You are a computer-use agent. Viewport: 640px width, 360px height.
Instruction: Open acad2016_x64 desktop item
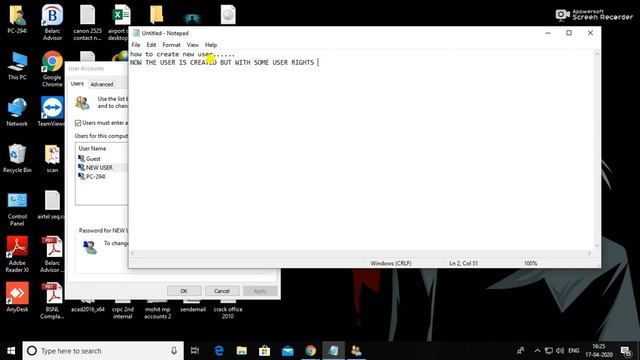click(x=87, y=306)
